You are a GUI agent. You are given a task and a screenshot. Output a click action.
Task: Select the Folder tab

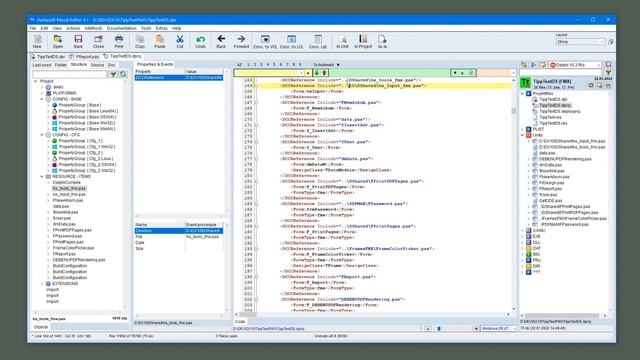click(x=60, y=65)
